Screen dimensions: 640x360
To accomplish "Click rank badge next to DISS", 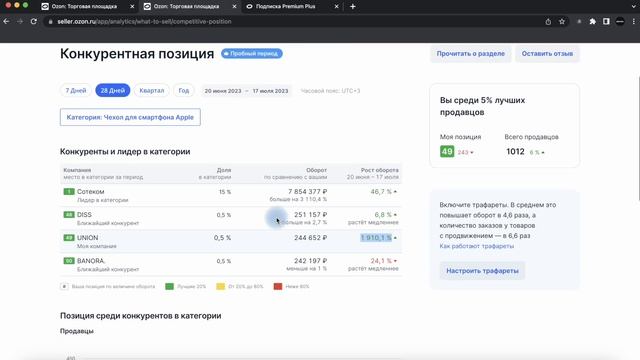I will [69, 215].
